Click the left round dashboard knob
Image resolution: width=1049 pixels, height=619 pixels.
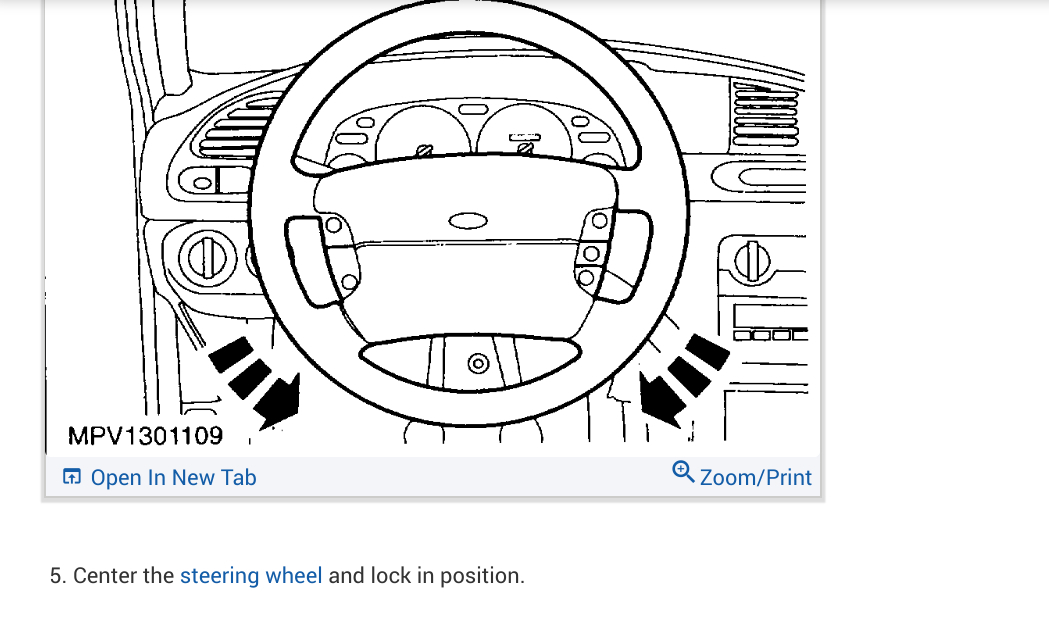point(207,258)
